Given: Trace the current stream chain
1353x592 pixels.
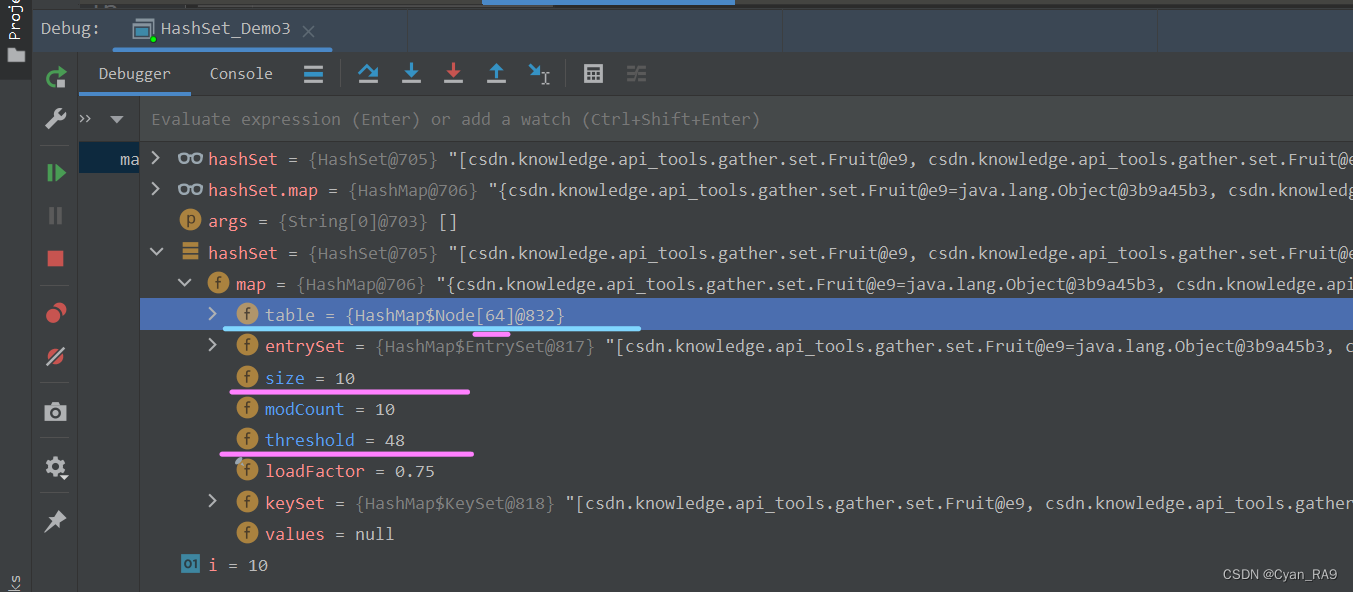Looking at the screenshot, I should (x=636, y=73).
